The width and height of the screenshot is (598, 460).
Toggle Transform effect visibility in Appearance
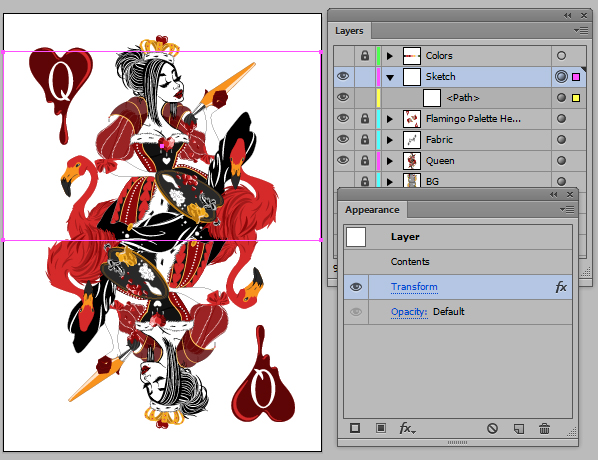click(356, 287)
